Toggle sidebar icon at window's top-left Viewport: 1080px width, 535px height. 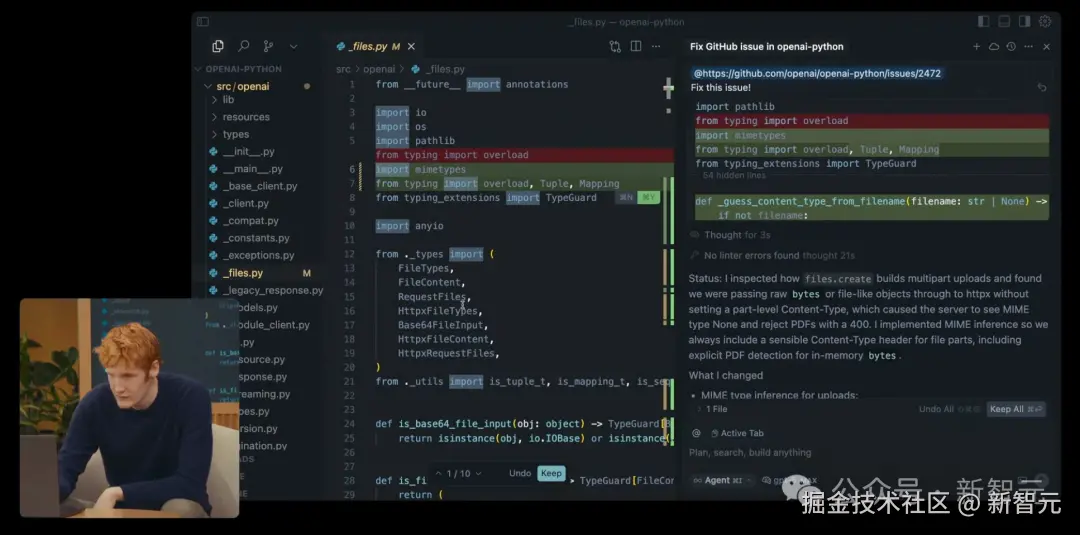click(202, 21)
